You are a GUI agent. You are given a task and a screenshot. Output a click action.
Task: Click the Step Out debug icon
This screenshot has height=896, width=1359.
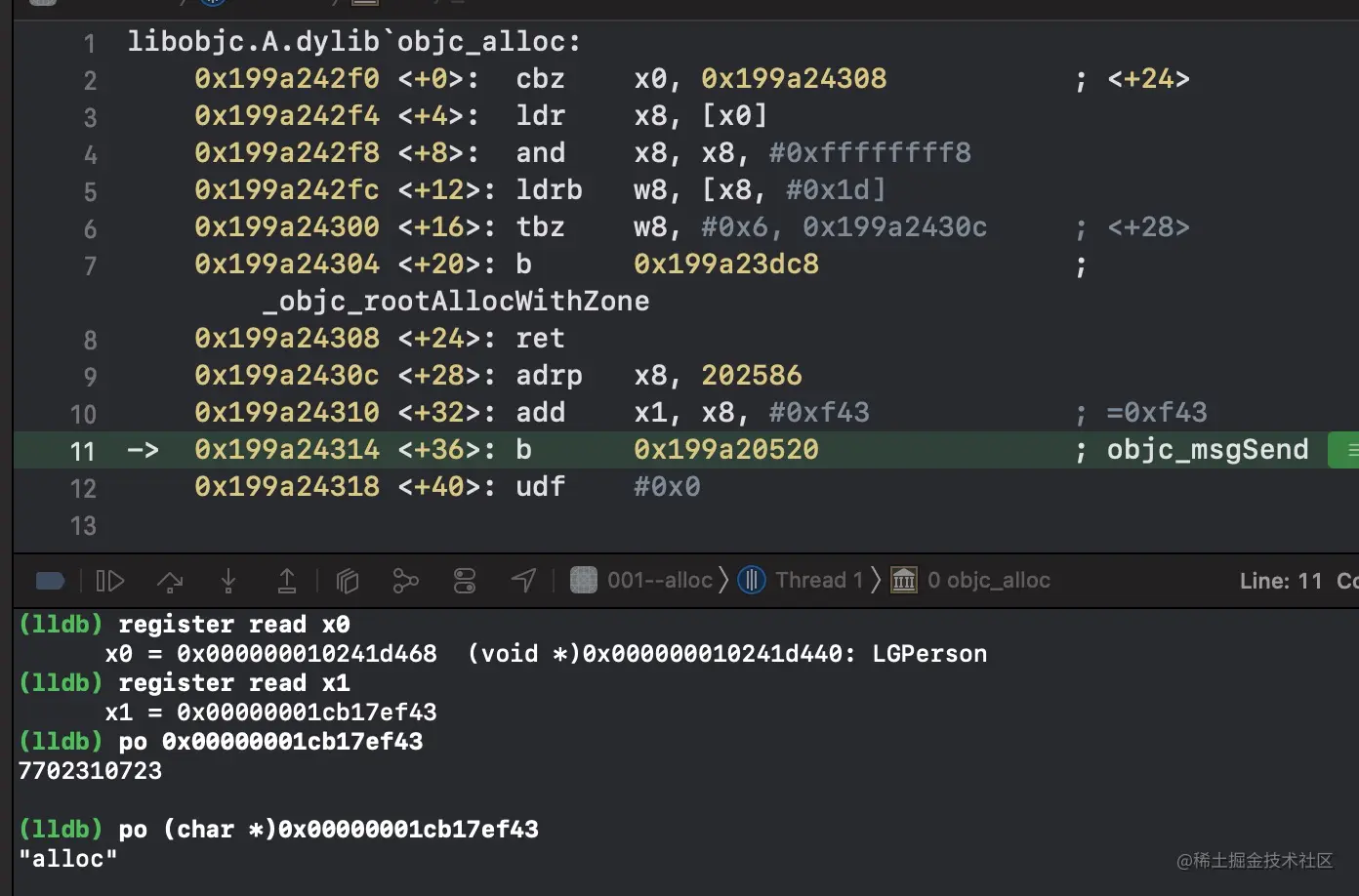point(287,581)
